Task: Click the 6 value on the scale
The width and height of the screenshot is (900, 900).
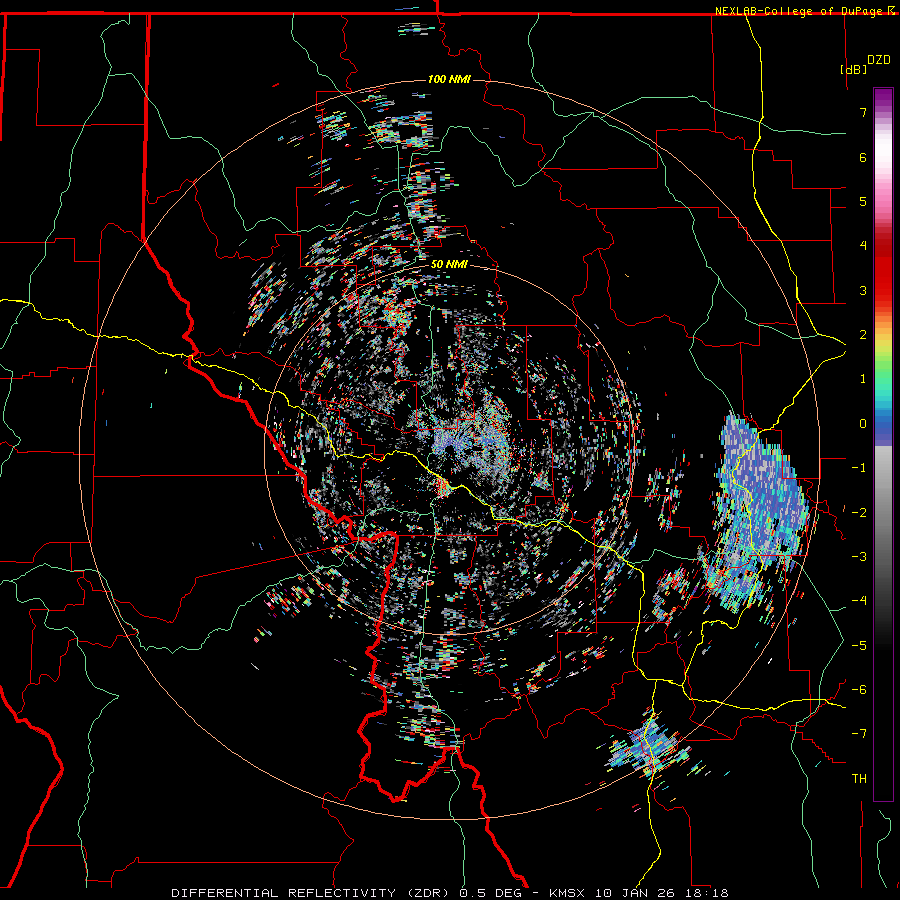Action: click(x=863, y=157)
